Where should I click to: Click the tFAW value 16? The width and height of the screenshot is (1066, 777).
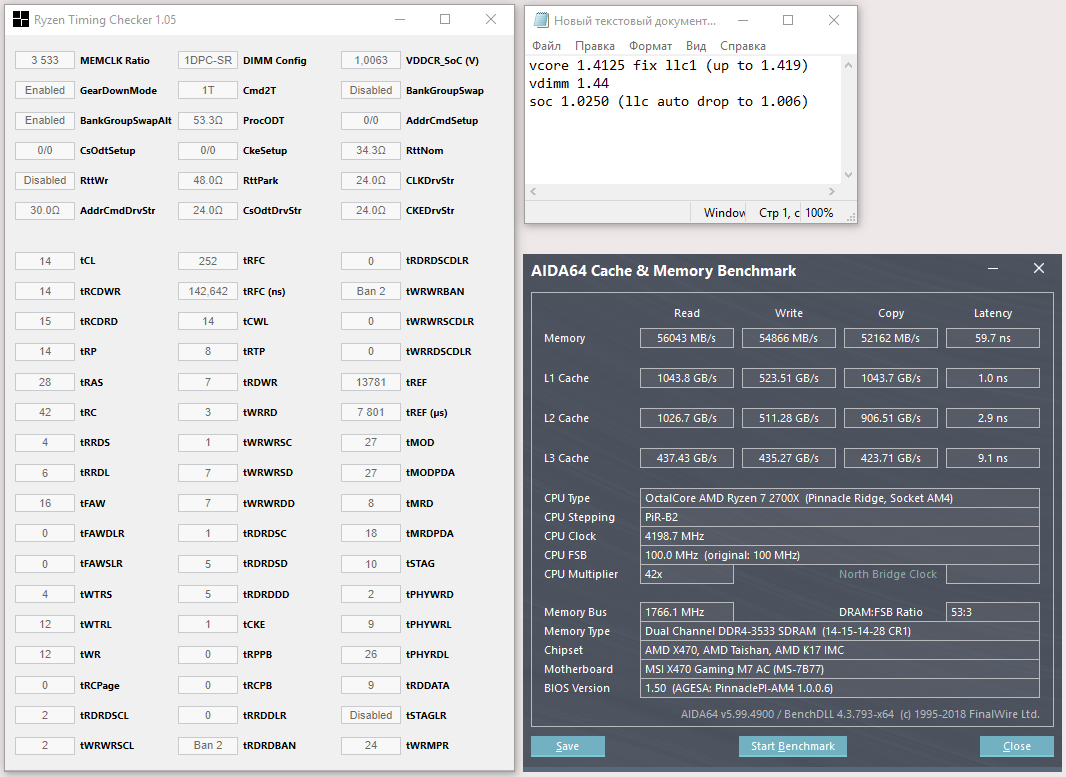[x=45, y=503]
